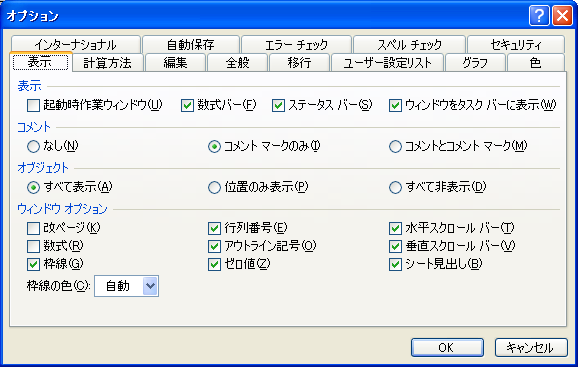Click the OK button
578x367 pixels.
[447, 347]
